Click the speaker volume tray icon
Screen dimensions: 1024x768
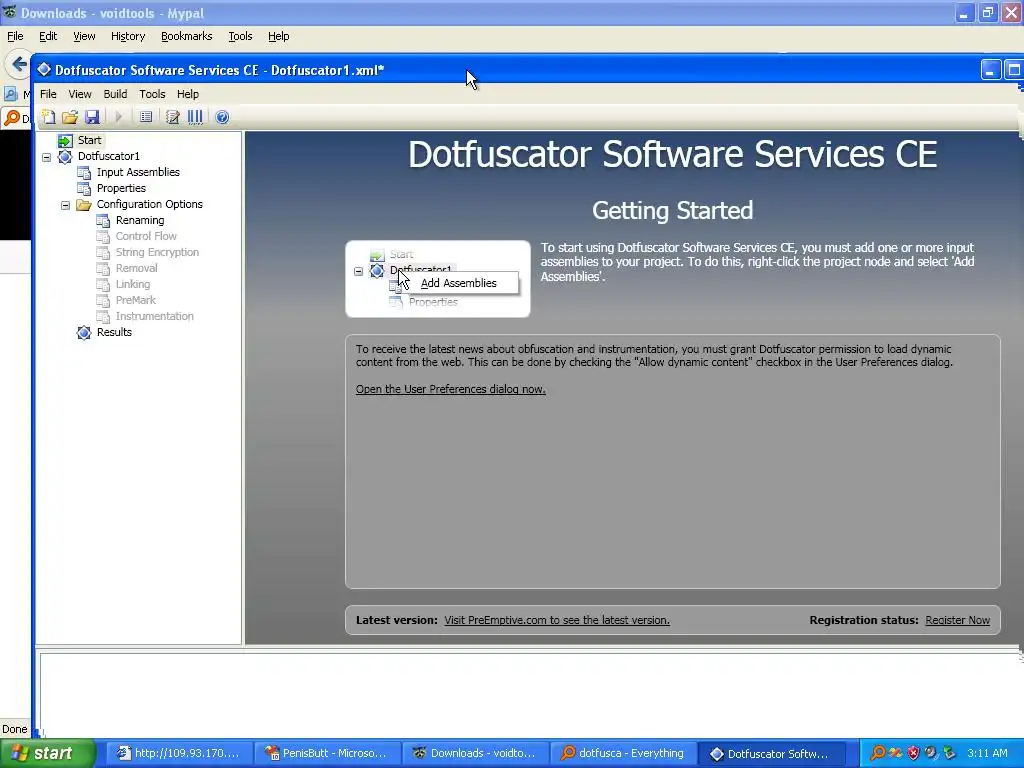pos(931,753)
